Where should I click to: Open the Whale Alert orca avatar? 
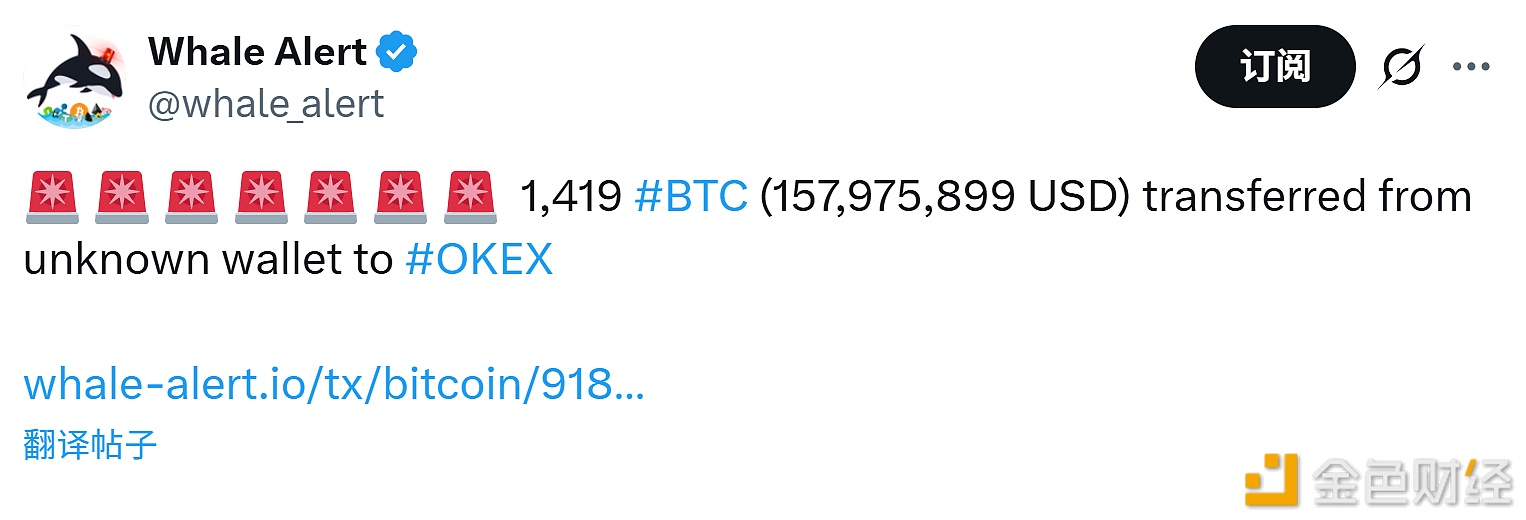[73, 78]
